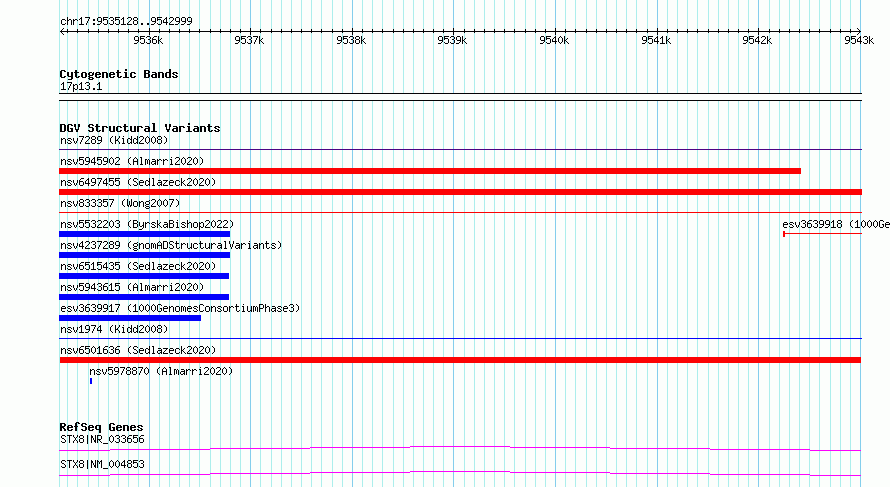Viewport: 890px width, 487px height.
Task: Click the 9540k ruler position
Action: click(x=554, y=40)
